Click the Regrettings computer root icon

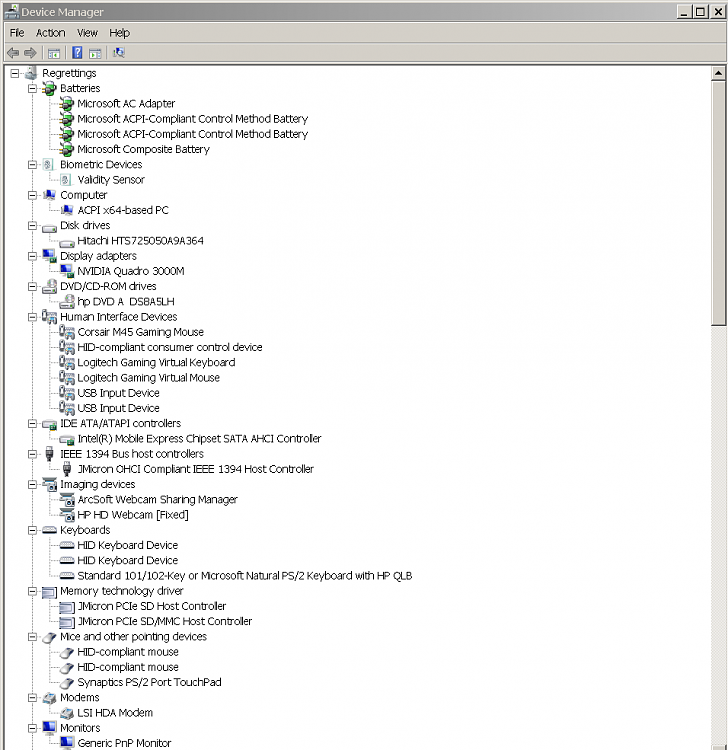(x=31, y=73)
